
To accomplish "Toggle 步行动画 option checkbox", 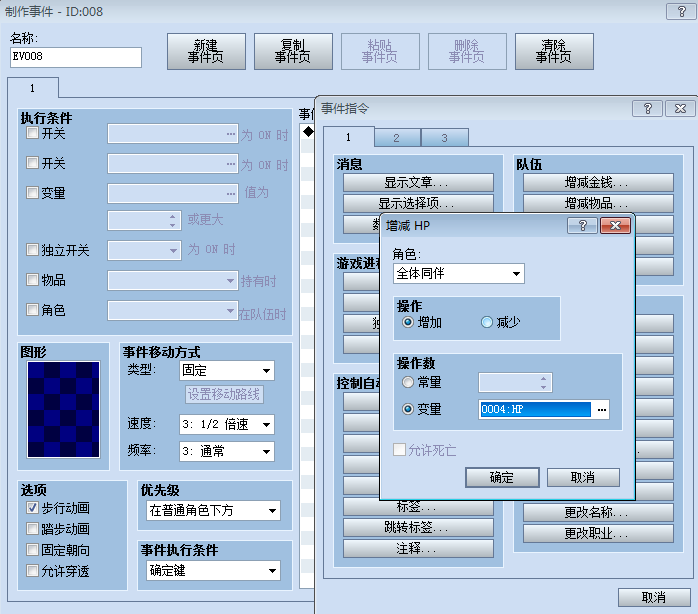I will point(32,508).
